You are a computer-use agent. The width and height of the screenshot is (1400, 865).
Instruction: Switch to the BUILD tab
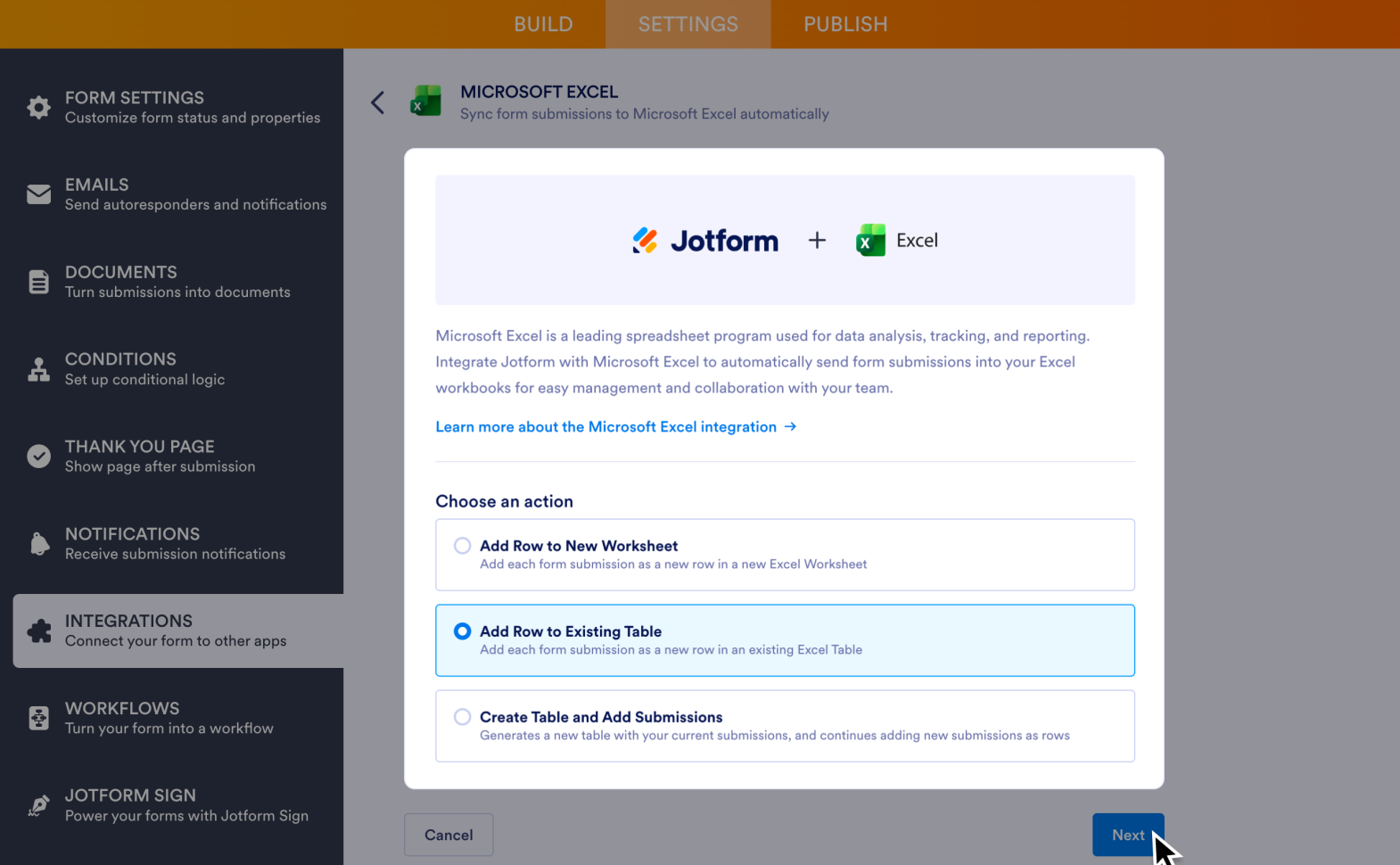pos(543,24)
